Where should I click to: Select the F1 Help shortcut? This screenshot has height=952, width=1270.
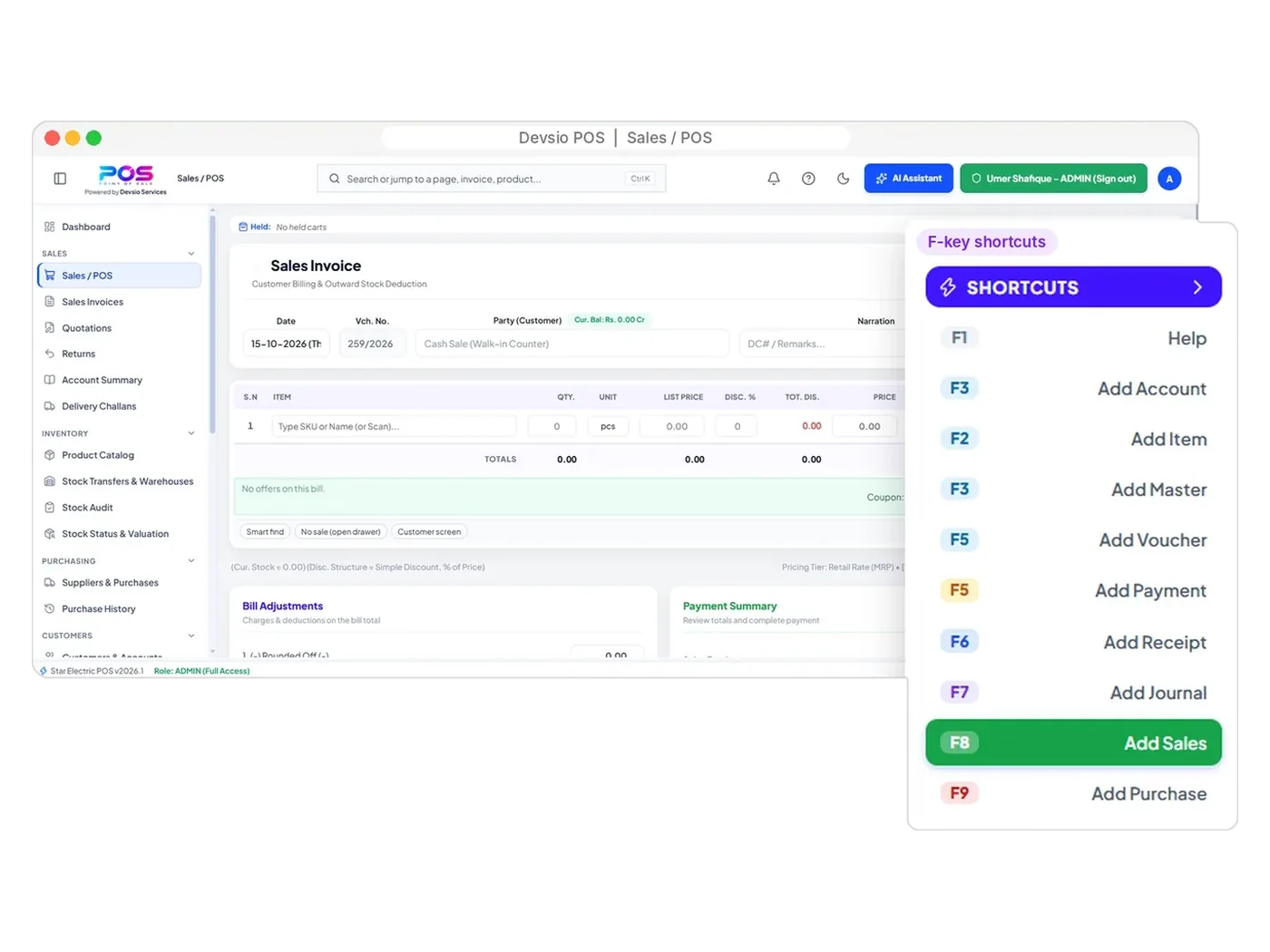[1073, 338]
